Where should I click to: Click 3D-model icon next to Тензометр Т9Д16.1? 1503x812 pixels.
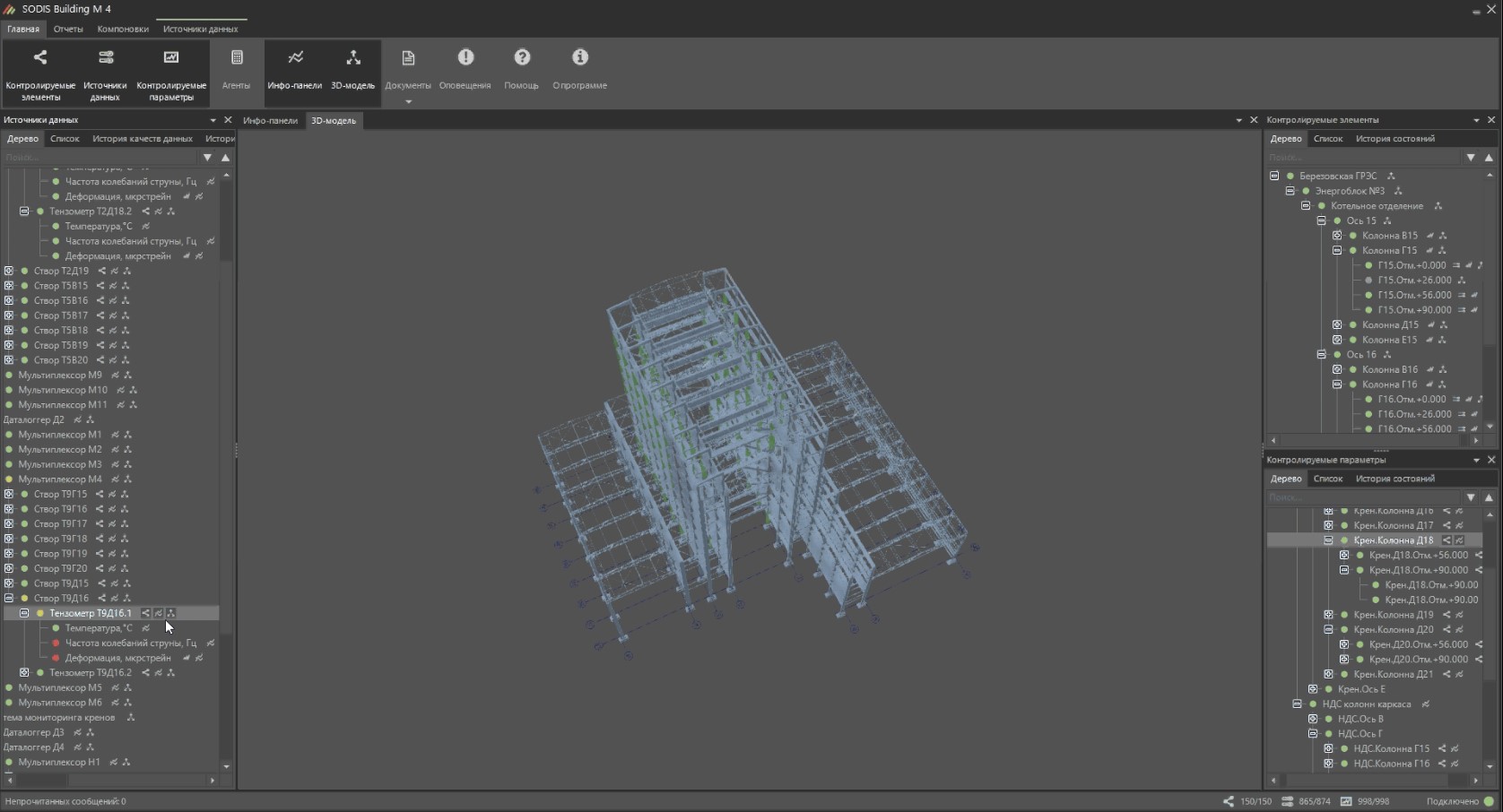[x=170, y=613]
